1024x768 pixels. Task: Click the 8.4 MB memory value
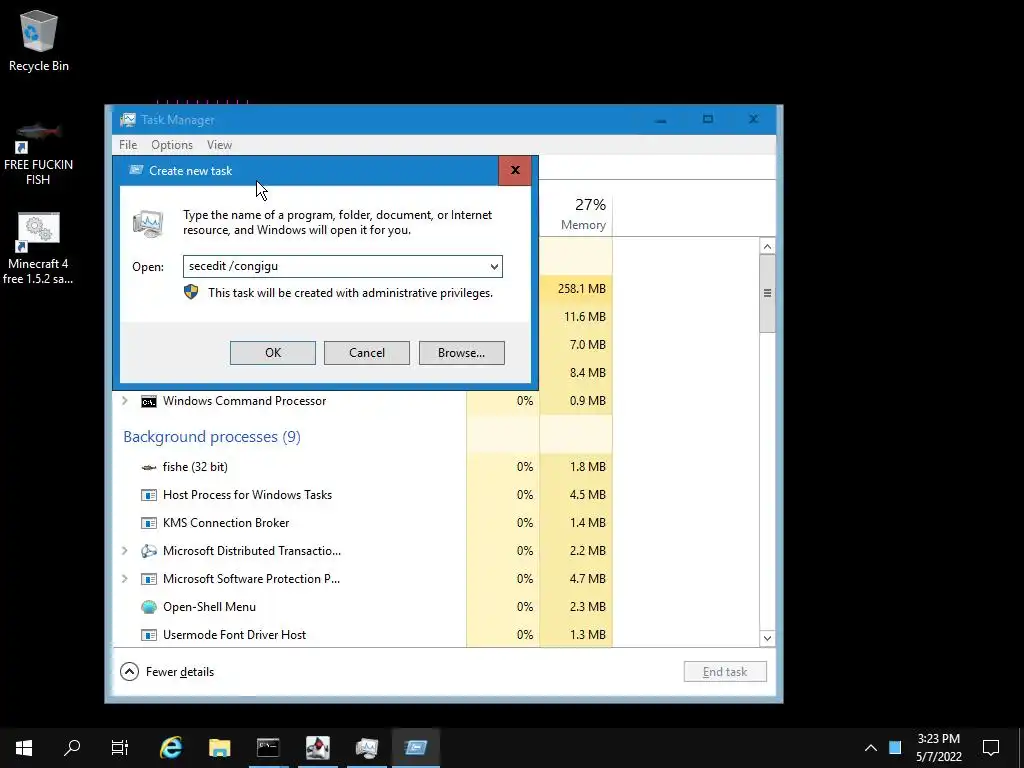(588, 373)
